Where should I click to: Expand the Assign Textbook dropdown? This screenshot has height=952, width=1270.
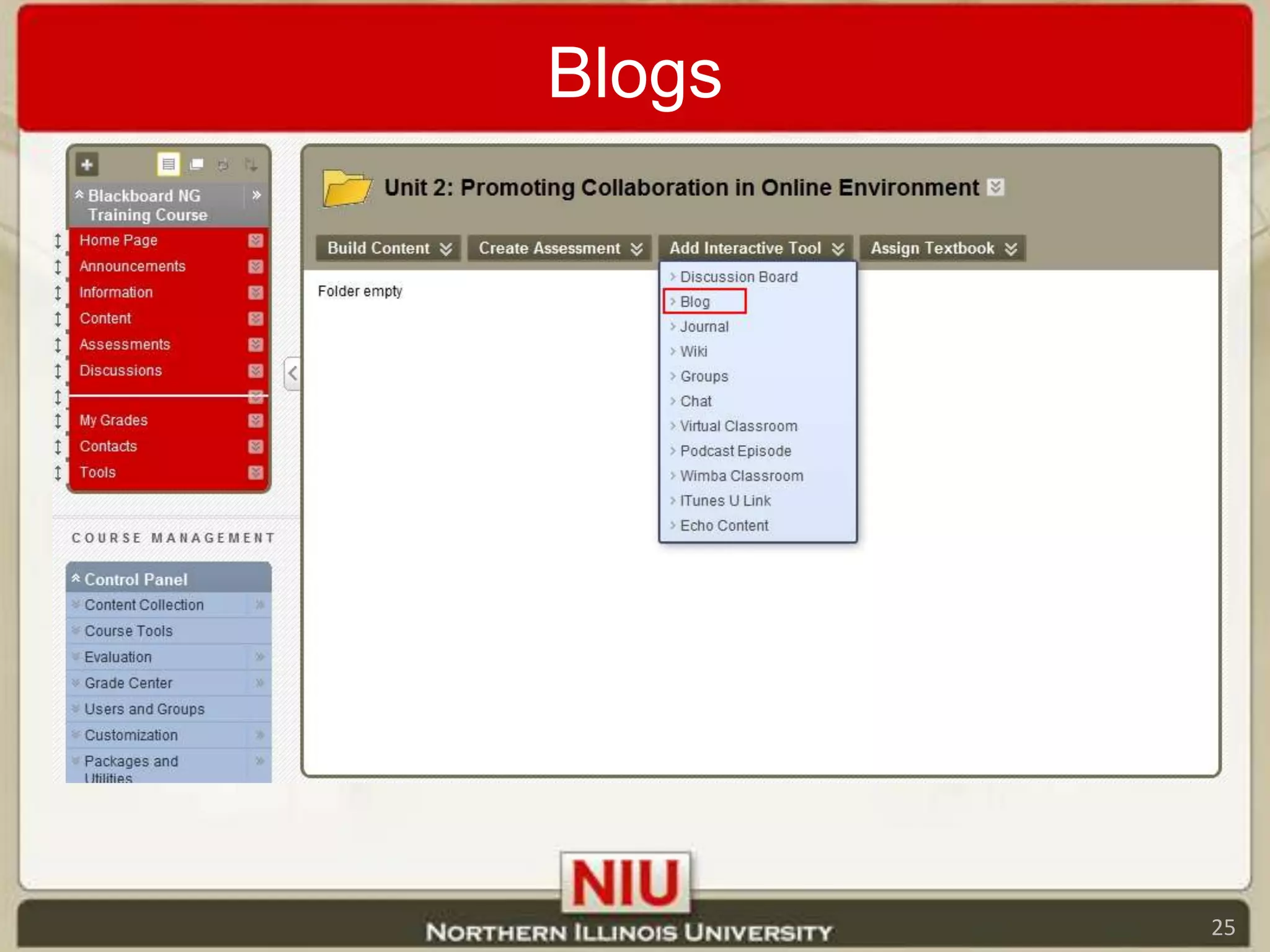943,249
